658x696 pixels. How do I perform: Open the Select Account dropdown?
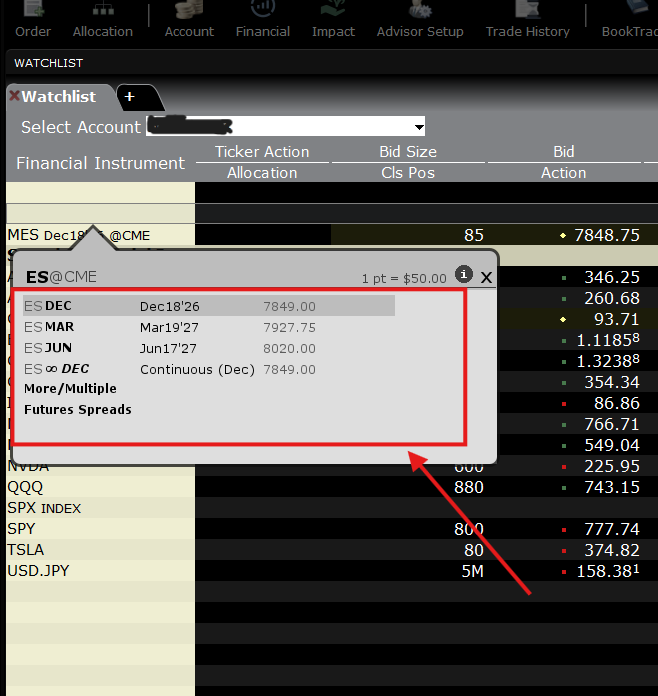tap(285, 127)
